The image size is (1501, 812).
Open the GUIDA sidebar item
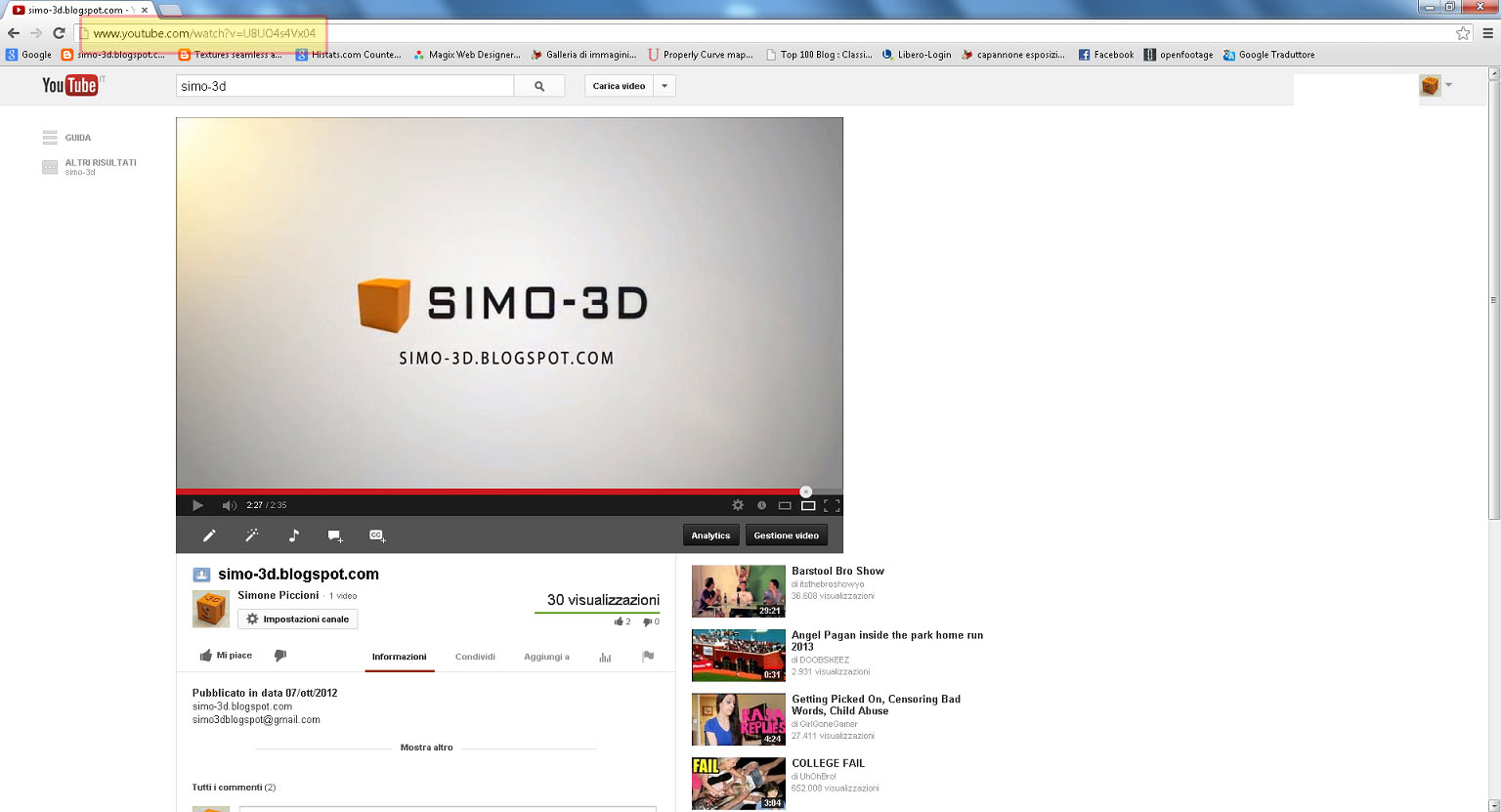tap(67, 138)
